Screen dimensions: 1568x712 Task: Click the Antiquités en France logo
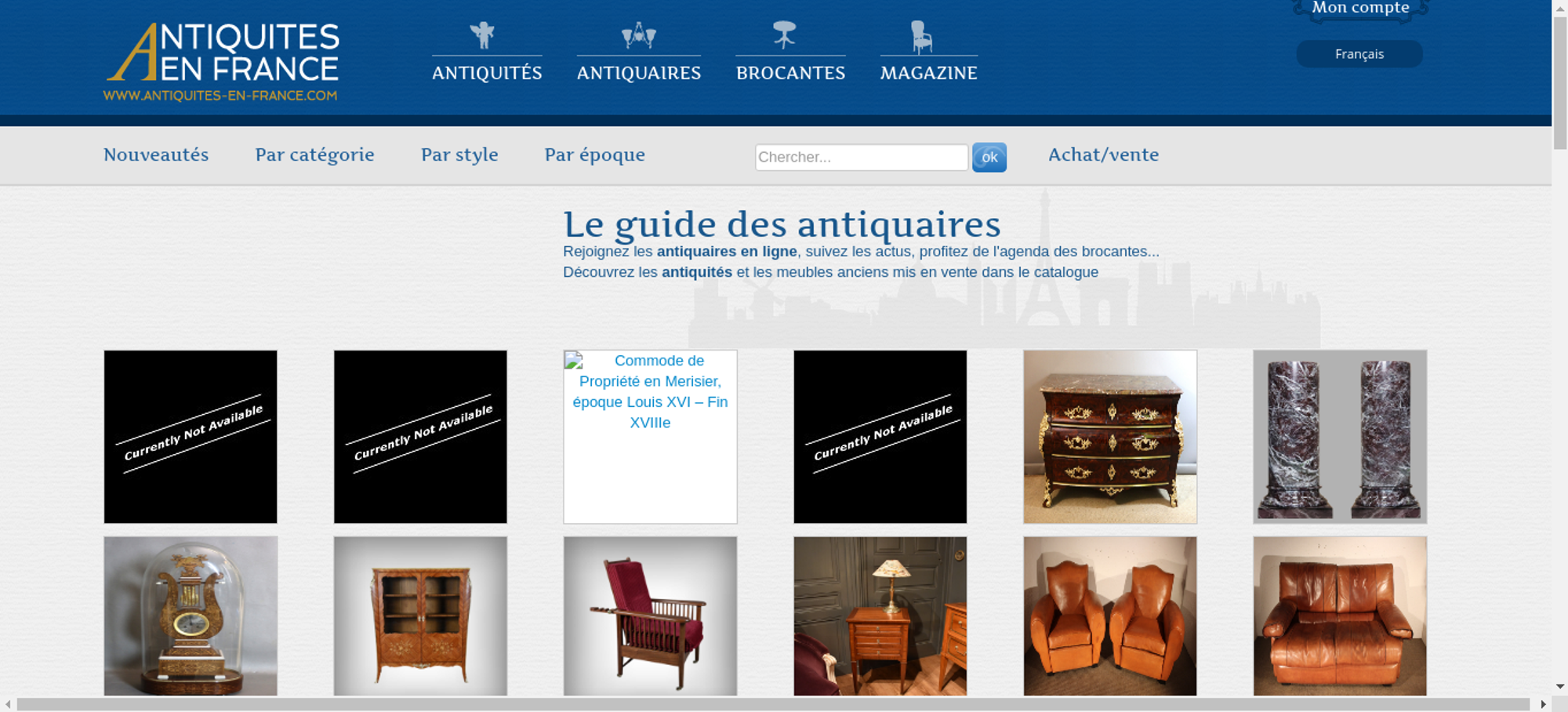click(222, 61)
